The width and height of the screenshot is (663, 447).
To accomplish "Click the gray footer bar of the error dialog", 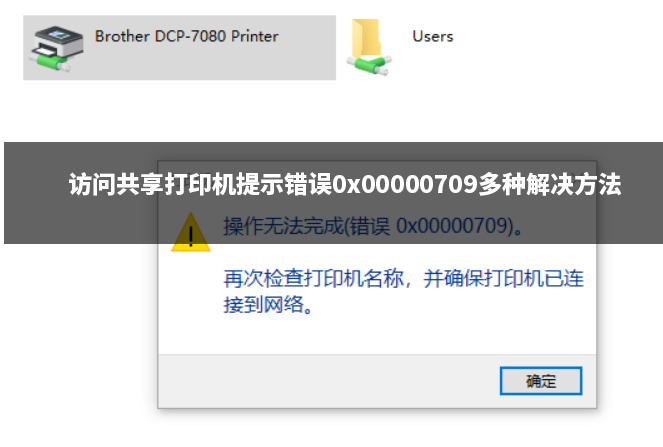I will [330, 381].
